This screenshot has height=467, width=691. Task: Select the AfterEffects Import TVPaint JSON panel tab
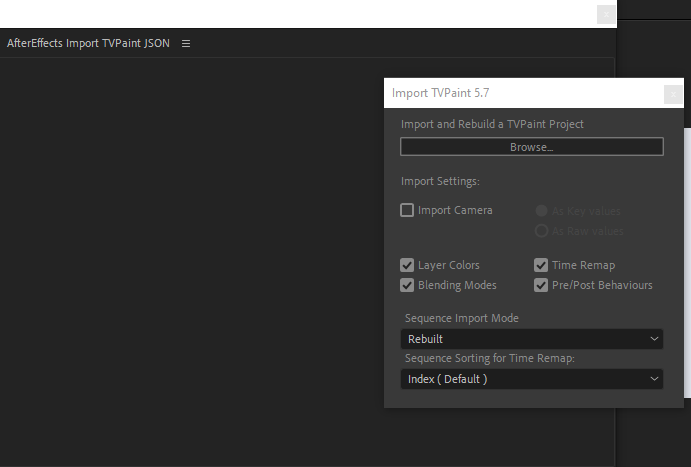(88, 43)
